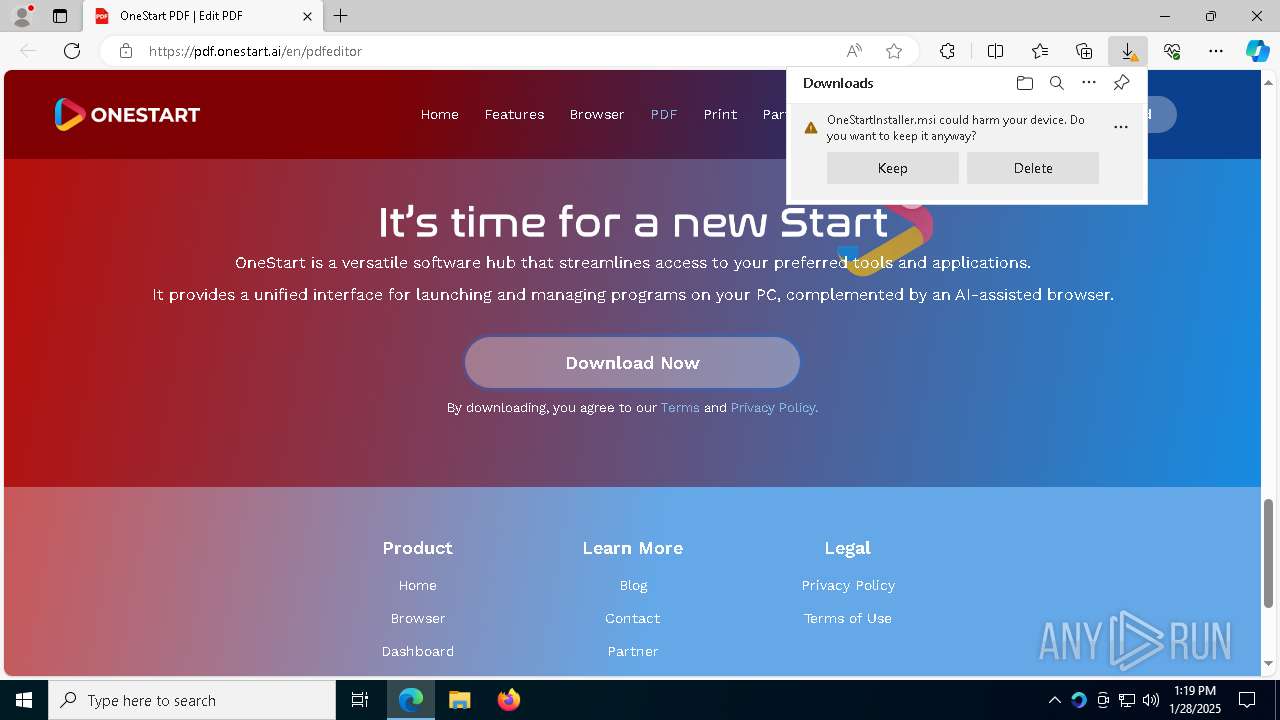Open footer Terms of Use link

tap(848, 618)
